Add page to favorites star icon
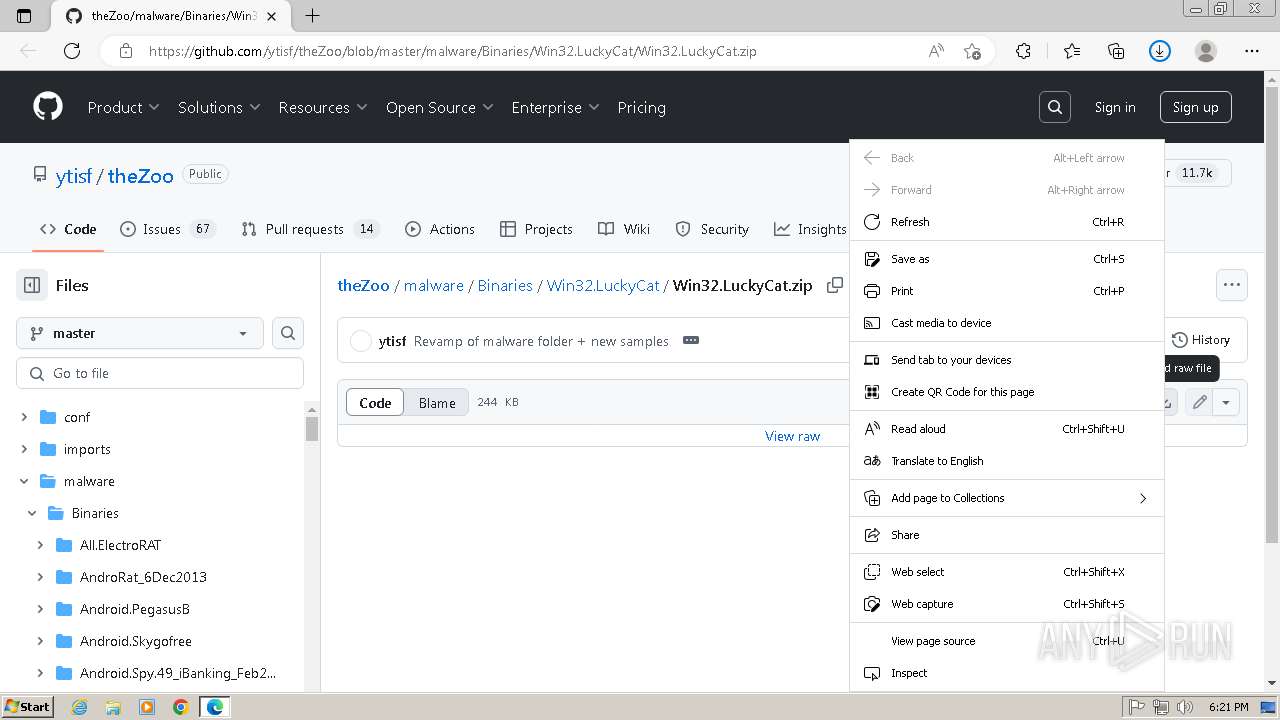The image size is (1280, 720). click(x=972, y=51)
